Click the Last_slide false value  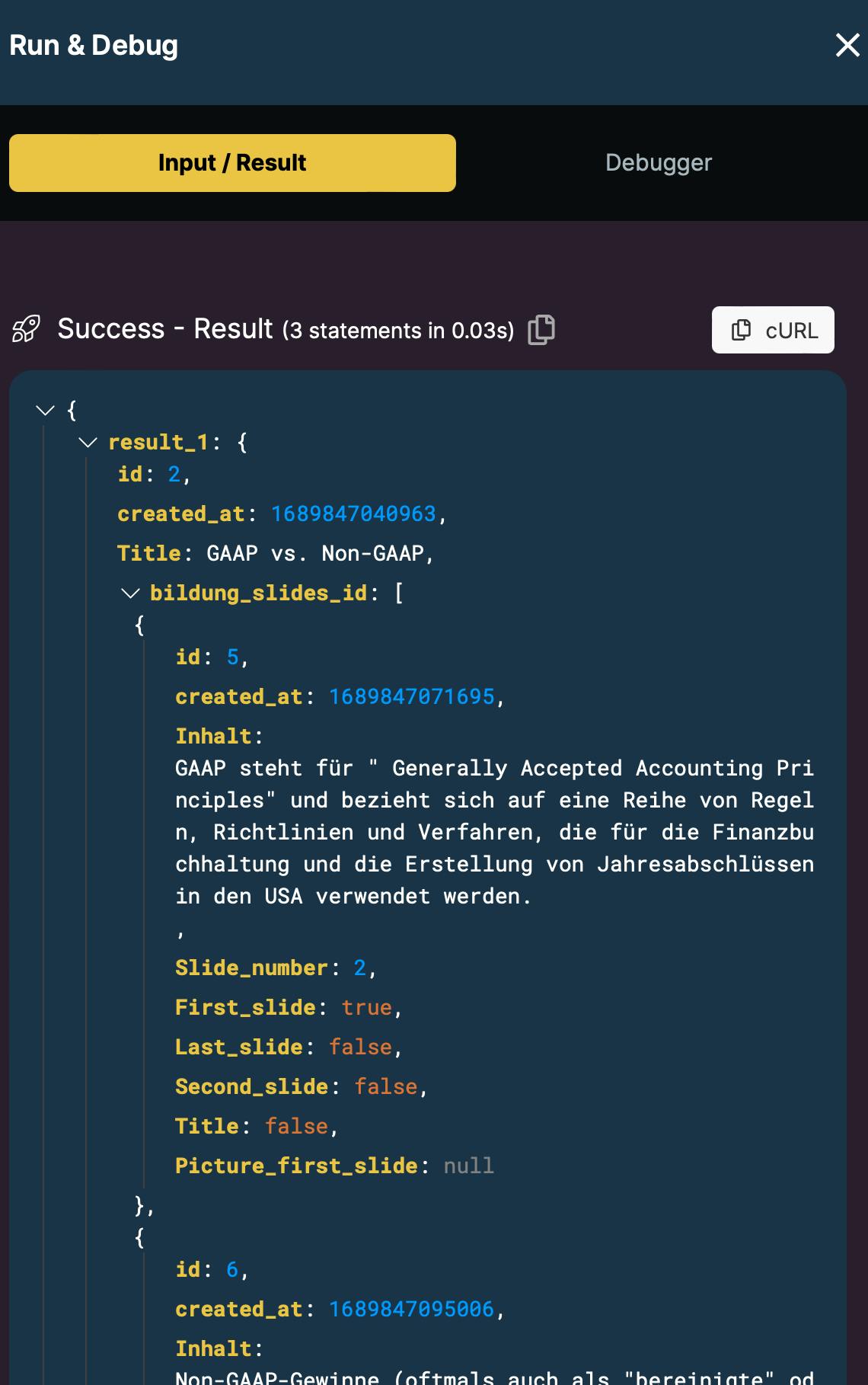point(360,1048)
